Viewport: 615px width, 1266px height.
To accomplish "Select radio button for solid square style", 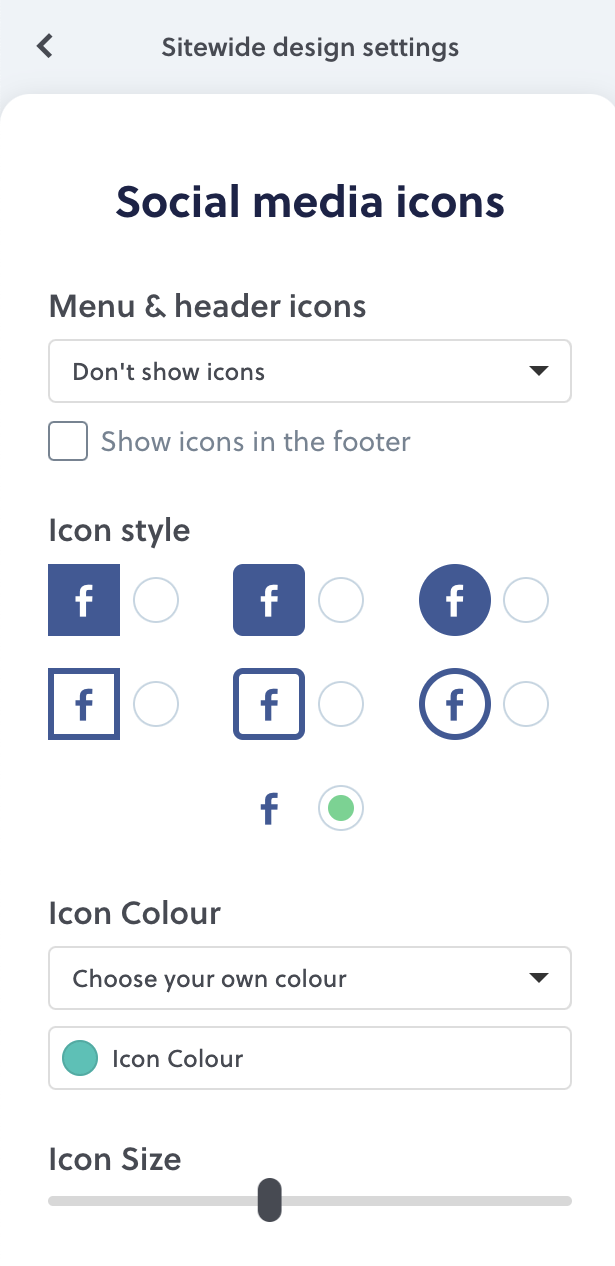I will point(156,600).
